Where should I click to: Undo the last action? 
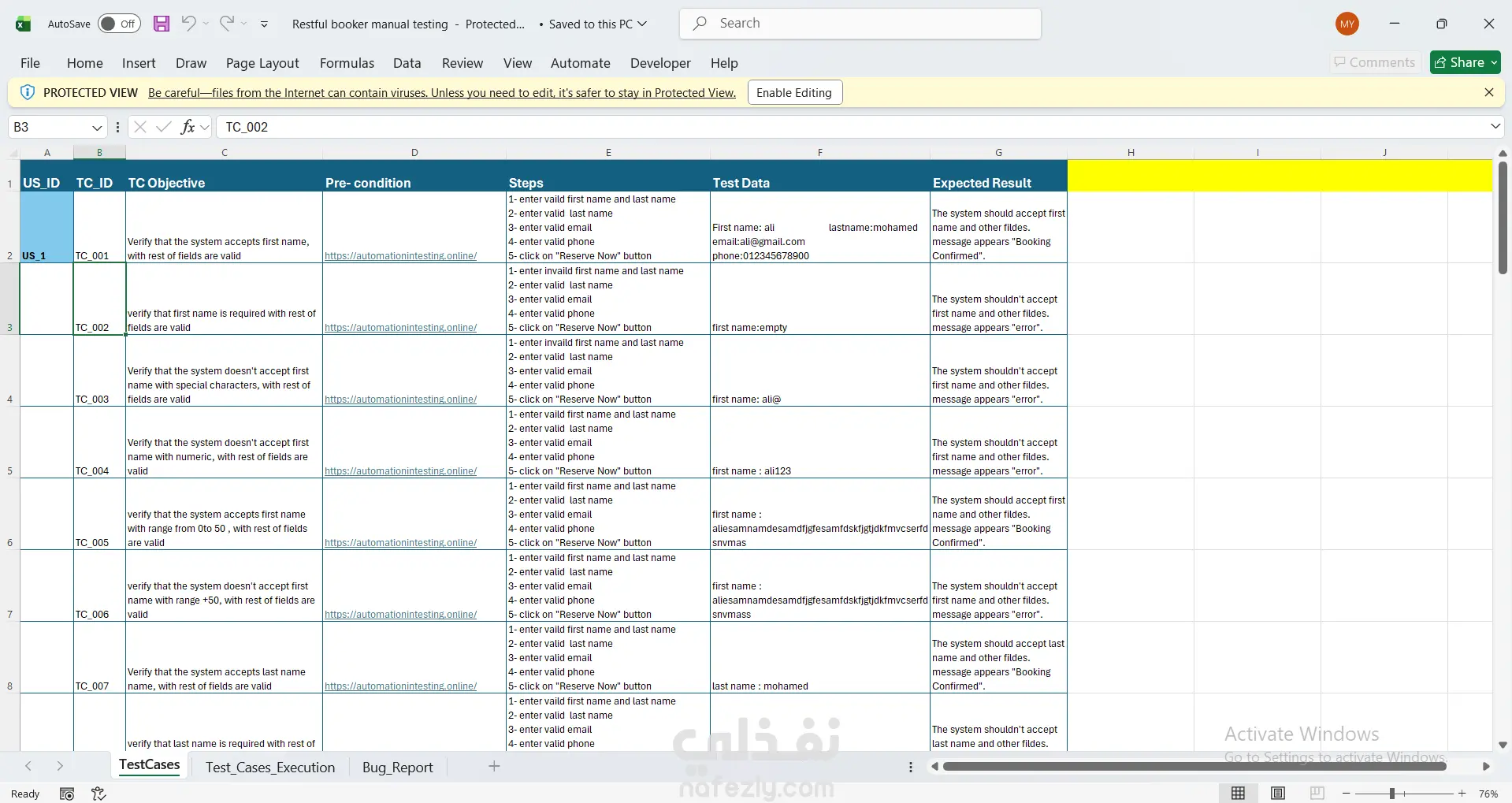coord(188,24)
